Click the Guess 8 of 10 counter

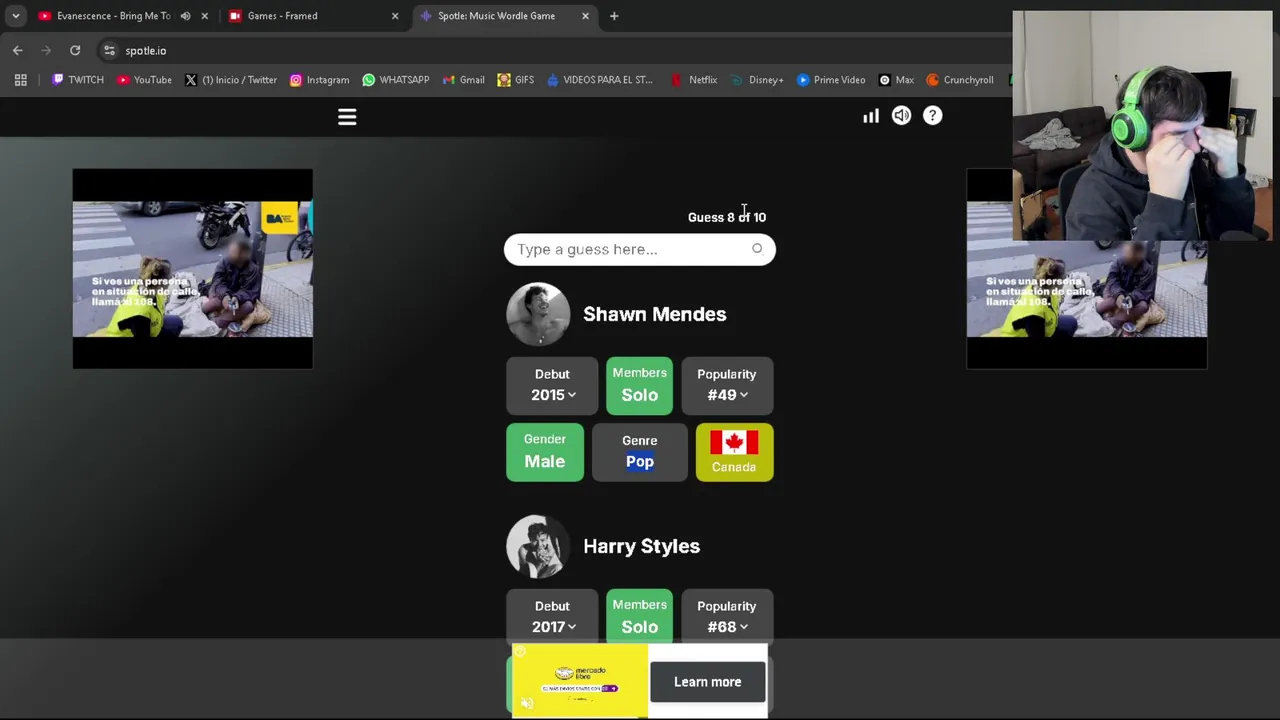(727, 217)
